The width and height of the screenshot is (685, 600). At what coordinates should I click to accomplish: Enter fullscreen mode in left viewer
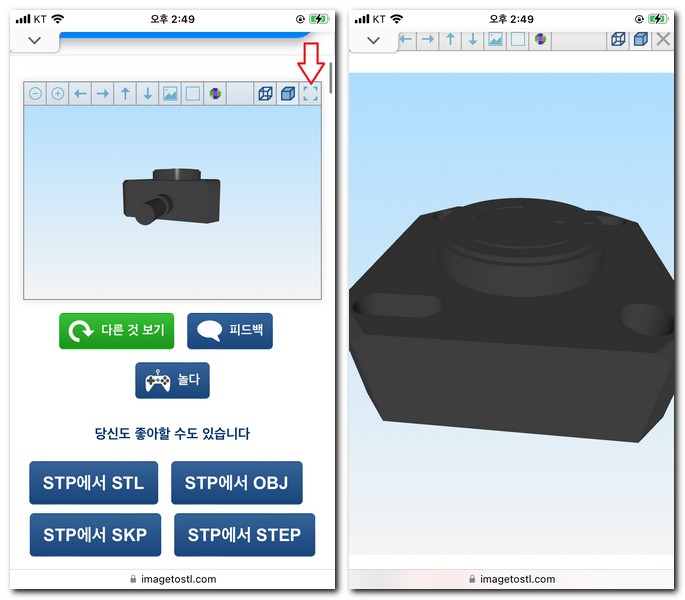[x=310, y=94]
